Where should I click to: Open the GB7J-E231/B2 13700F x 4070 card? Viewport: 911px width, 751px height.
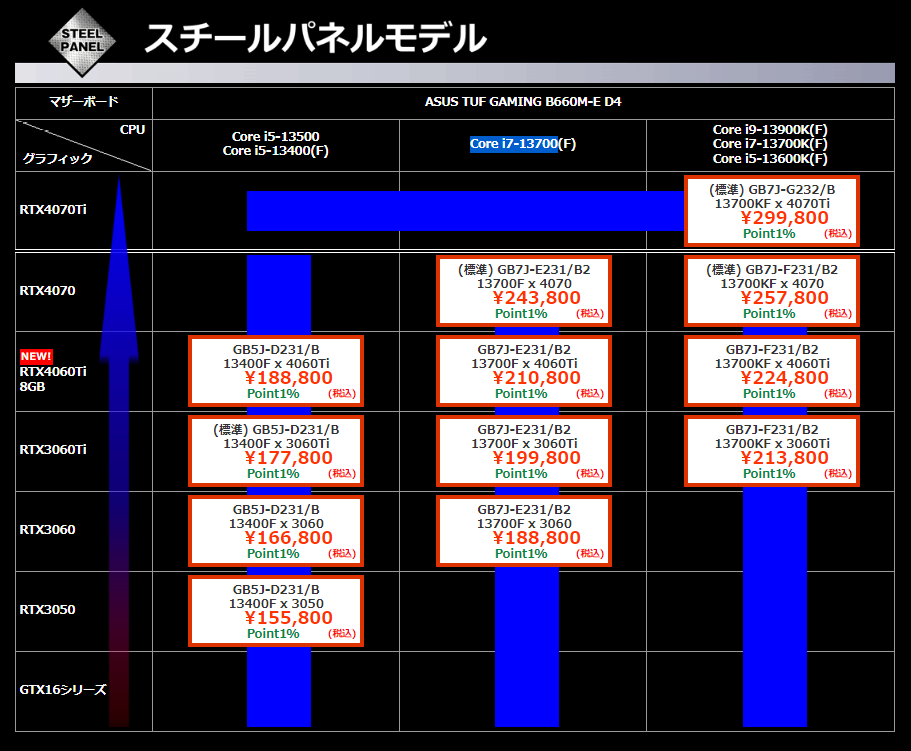click(x=523, y=291)
